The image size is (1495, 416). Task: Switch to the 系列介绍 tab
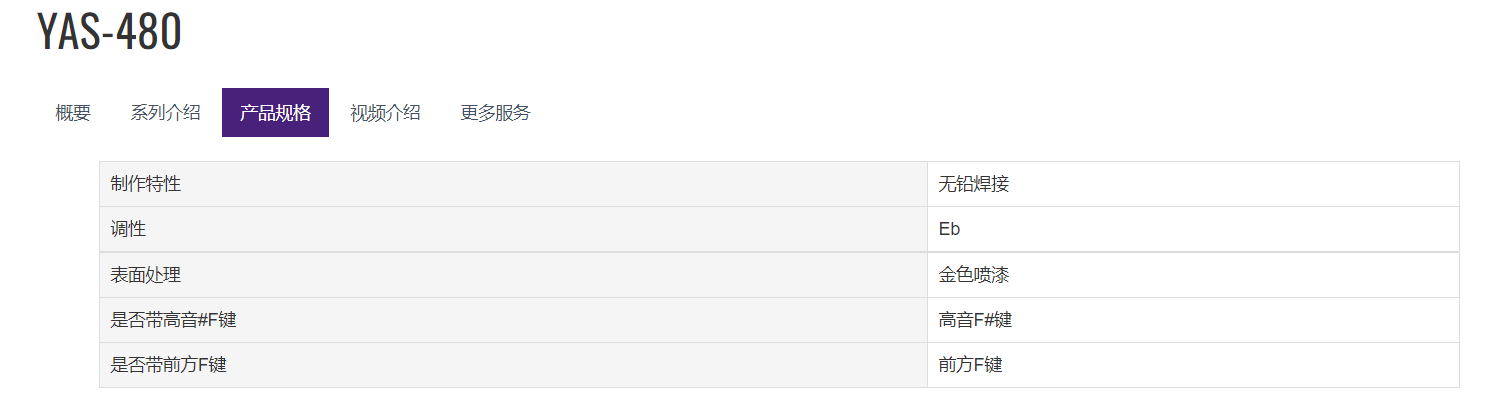[x=165, y=113]
